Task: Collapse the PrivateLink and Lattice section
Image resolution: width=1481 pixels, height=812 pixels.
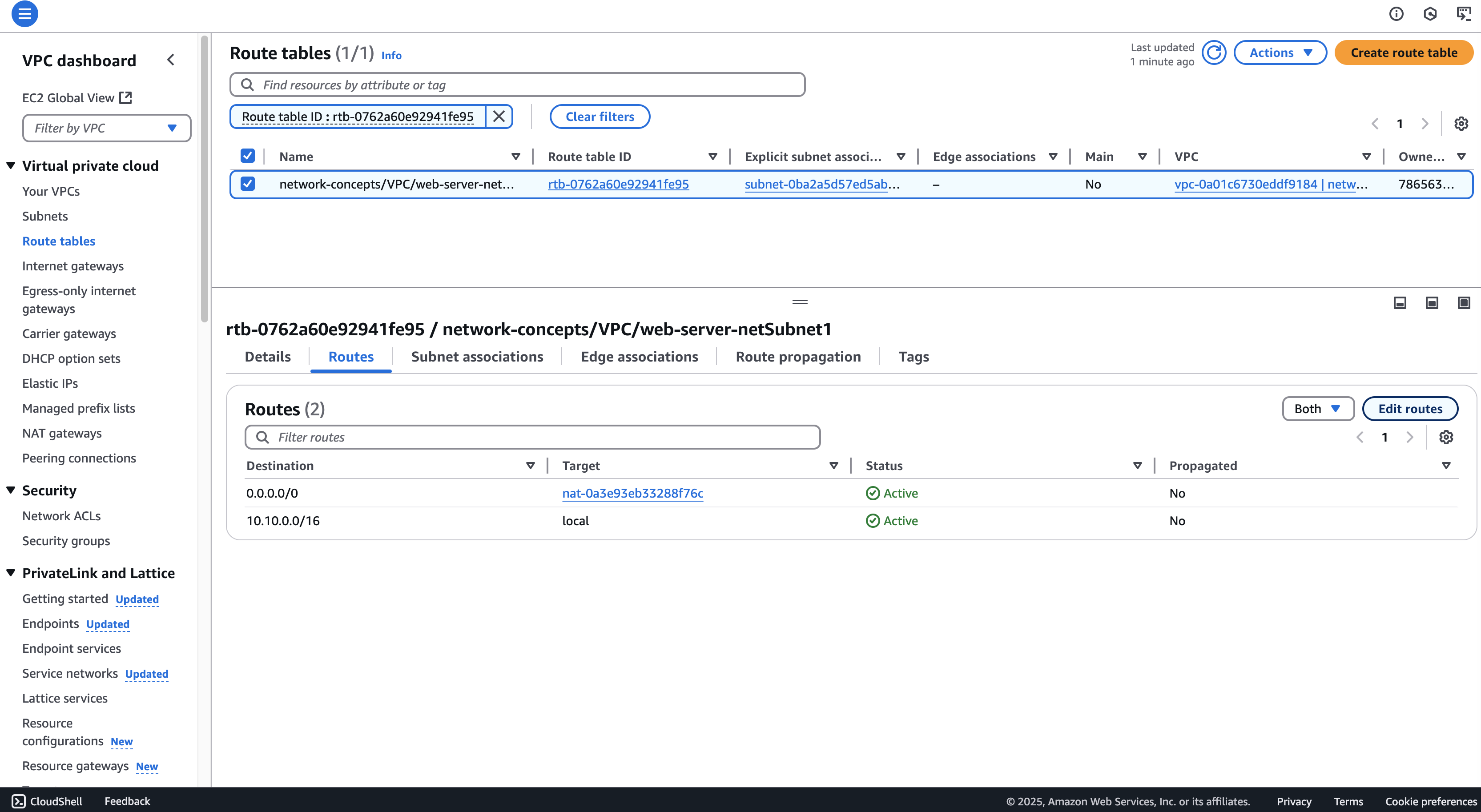Action: coord(10,573)
